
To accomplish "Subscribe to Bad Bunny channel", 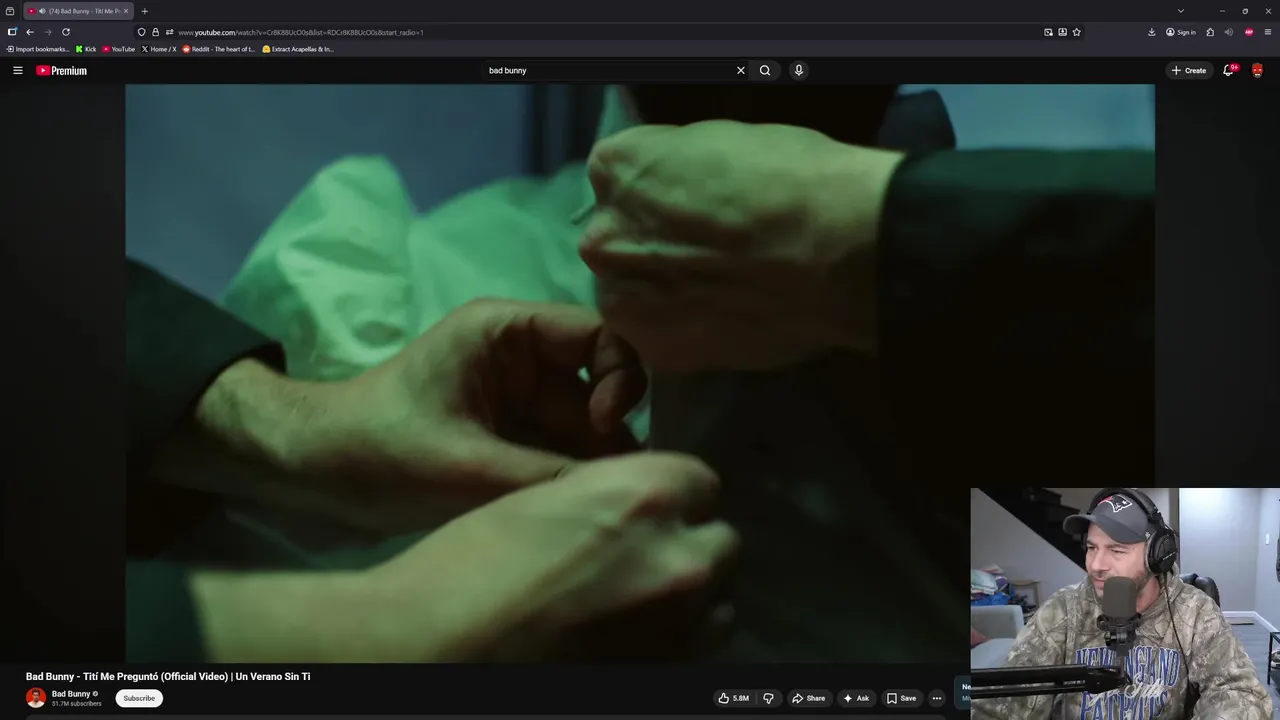I will tap(139, 698).
